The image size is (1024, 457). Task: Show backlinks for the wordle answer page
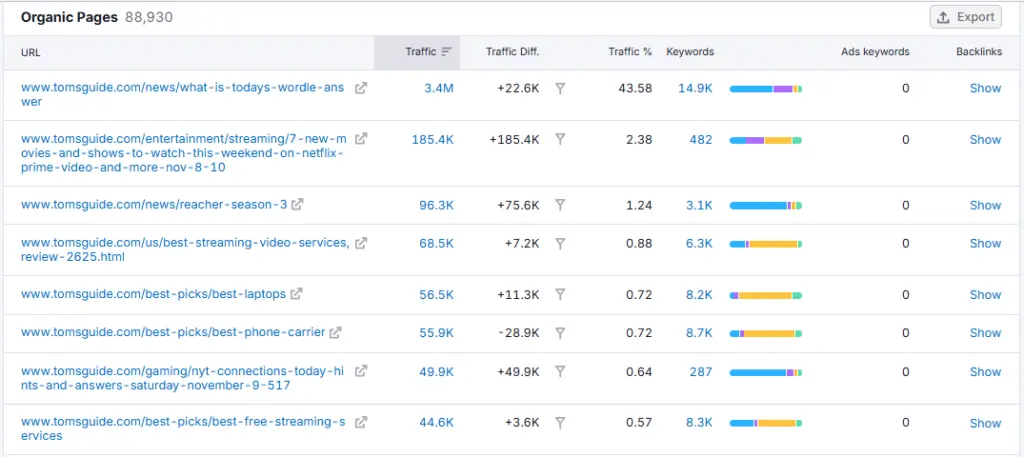[985, 88]
